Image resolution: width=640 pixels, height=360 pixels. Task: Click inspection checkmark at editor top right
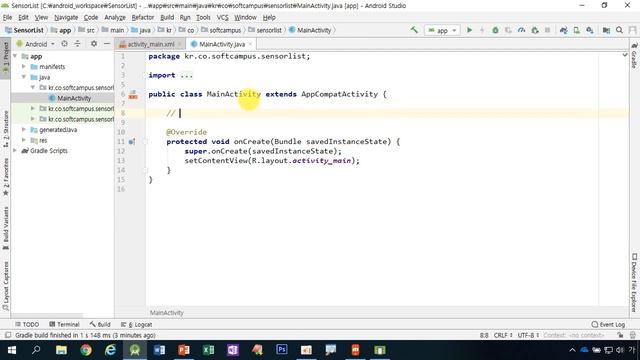[625, 55]
